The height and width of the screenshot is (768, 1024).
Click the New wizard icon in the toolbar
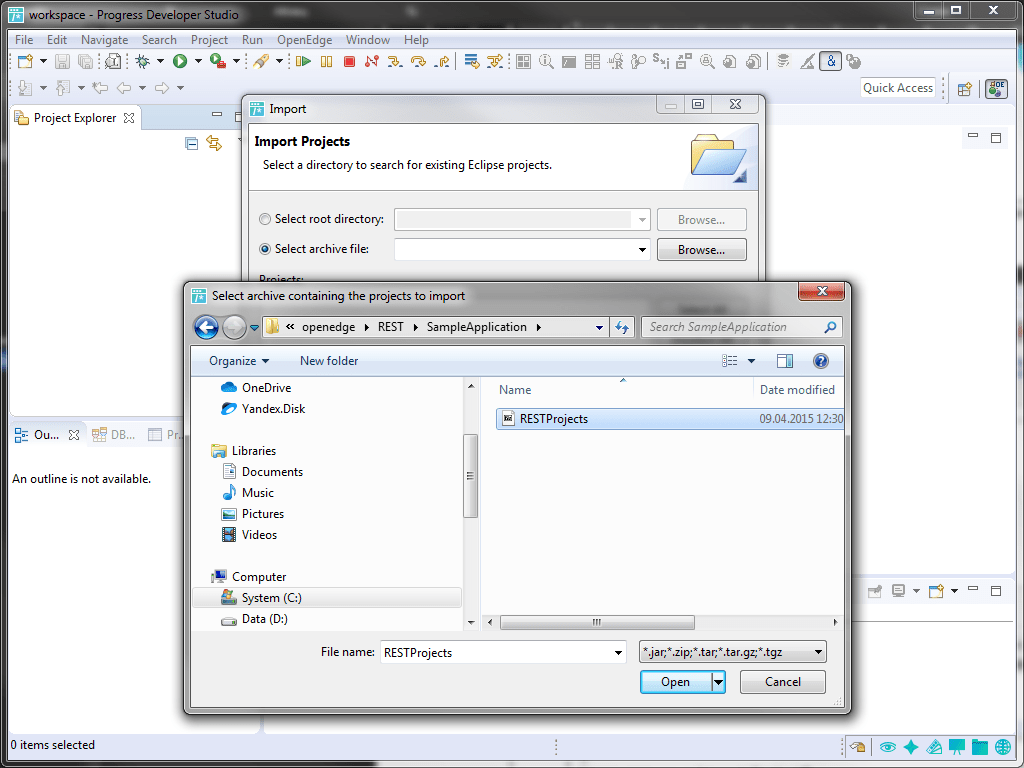[x=25, y=61]
